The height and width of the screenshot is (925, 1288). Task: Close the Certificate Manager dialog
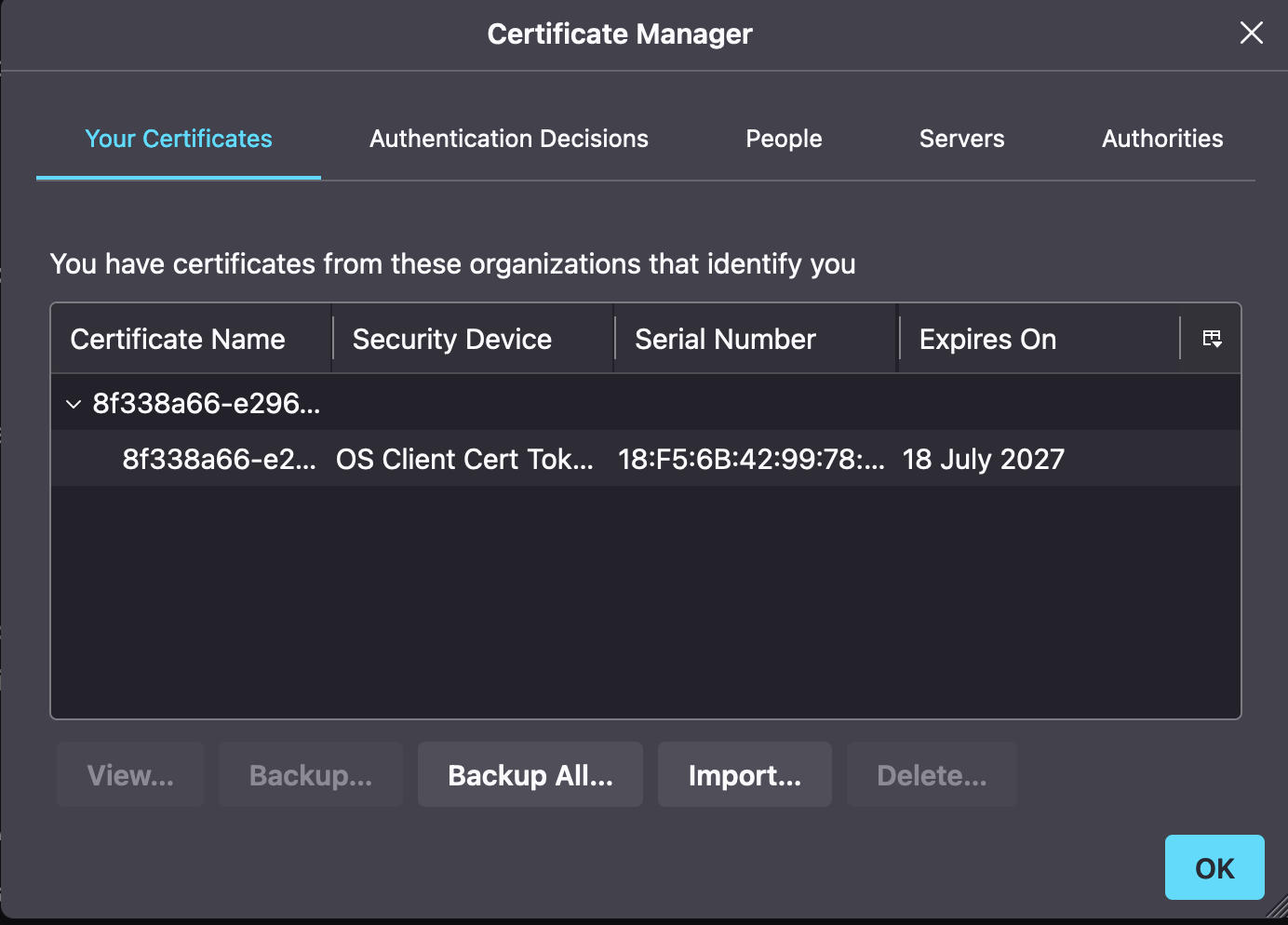(x=1252, y=34)
